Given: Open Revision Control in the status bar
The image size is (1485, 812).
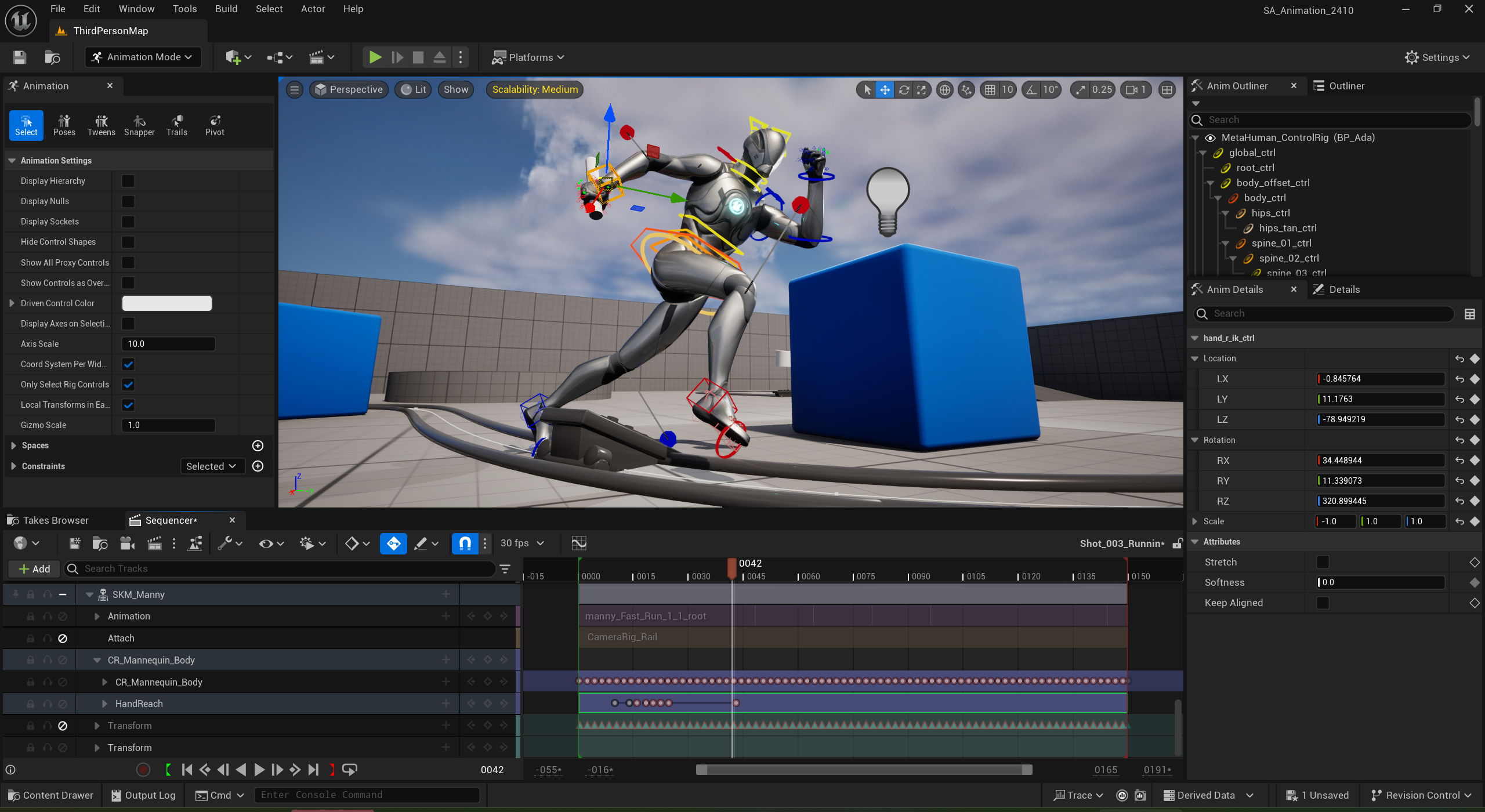Looking at the screenshot, I should point(1419,795).
